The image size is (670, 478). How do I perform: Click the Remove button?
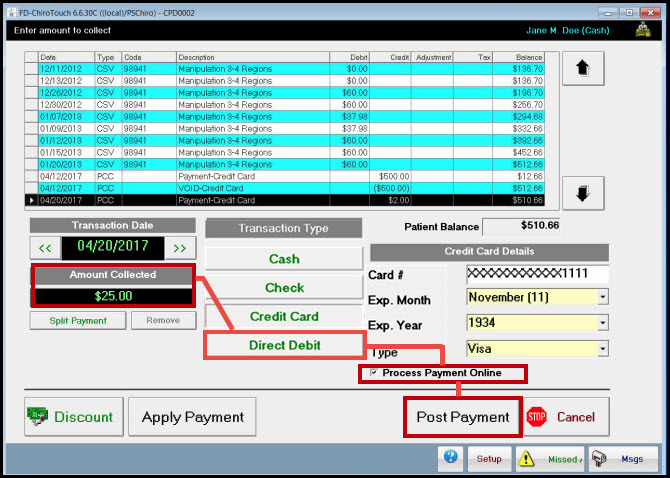[163, 320]
